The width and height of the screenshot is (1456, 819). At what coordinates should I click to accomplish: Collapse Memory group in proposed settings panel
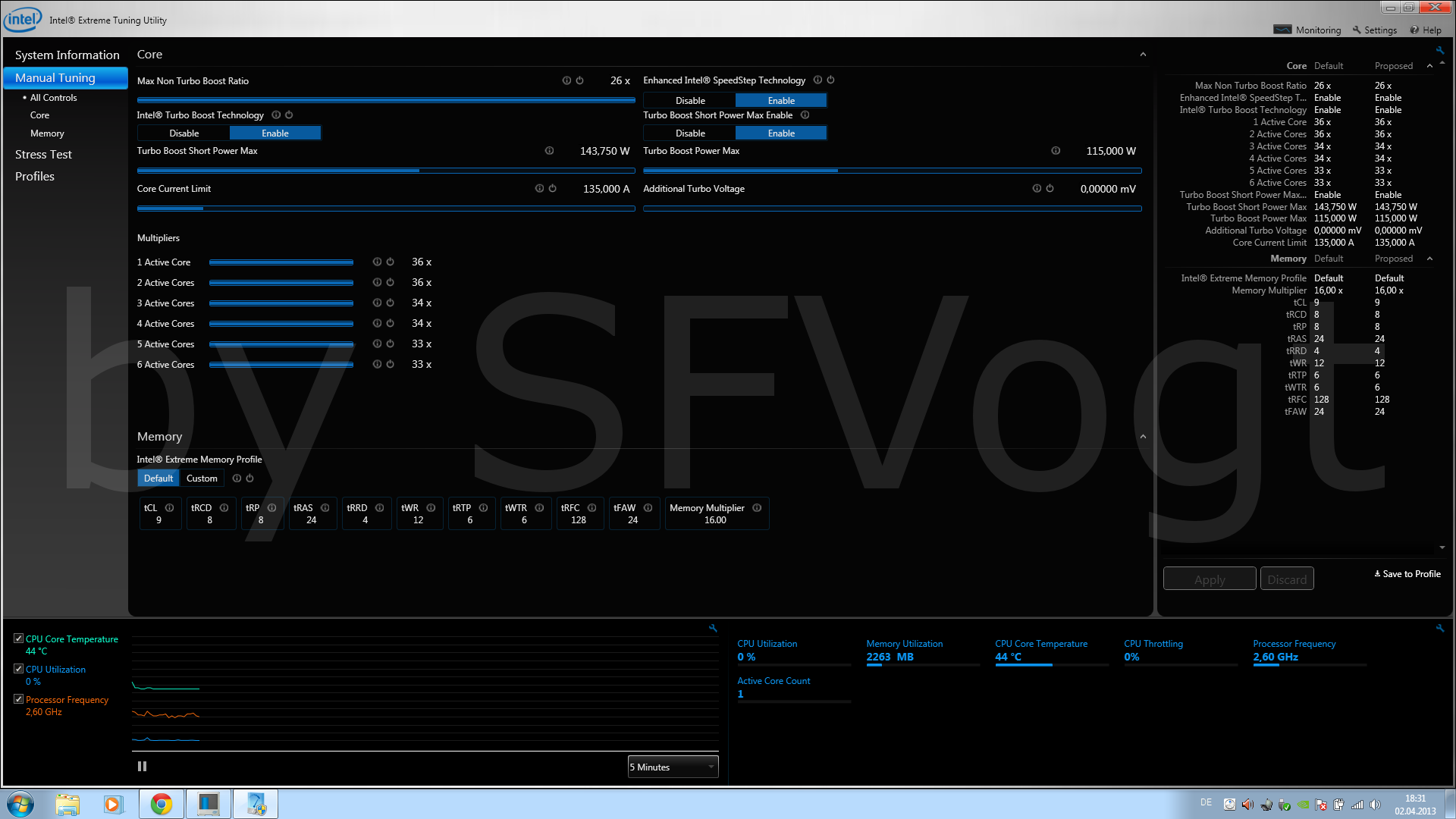click(1429, 259)
